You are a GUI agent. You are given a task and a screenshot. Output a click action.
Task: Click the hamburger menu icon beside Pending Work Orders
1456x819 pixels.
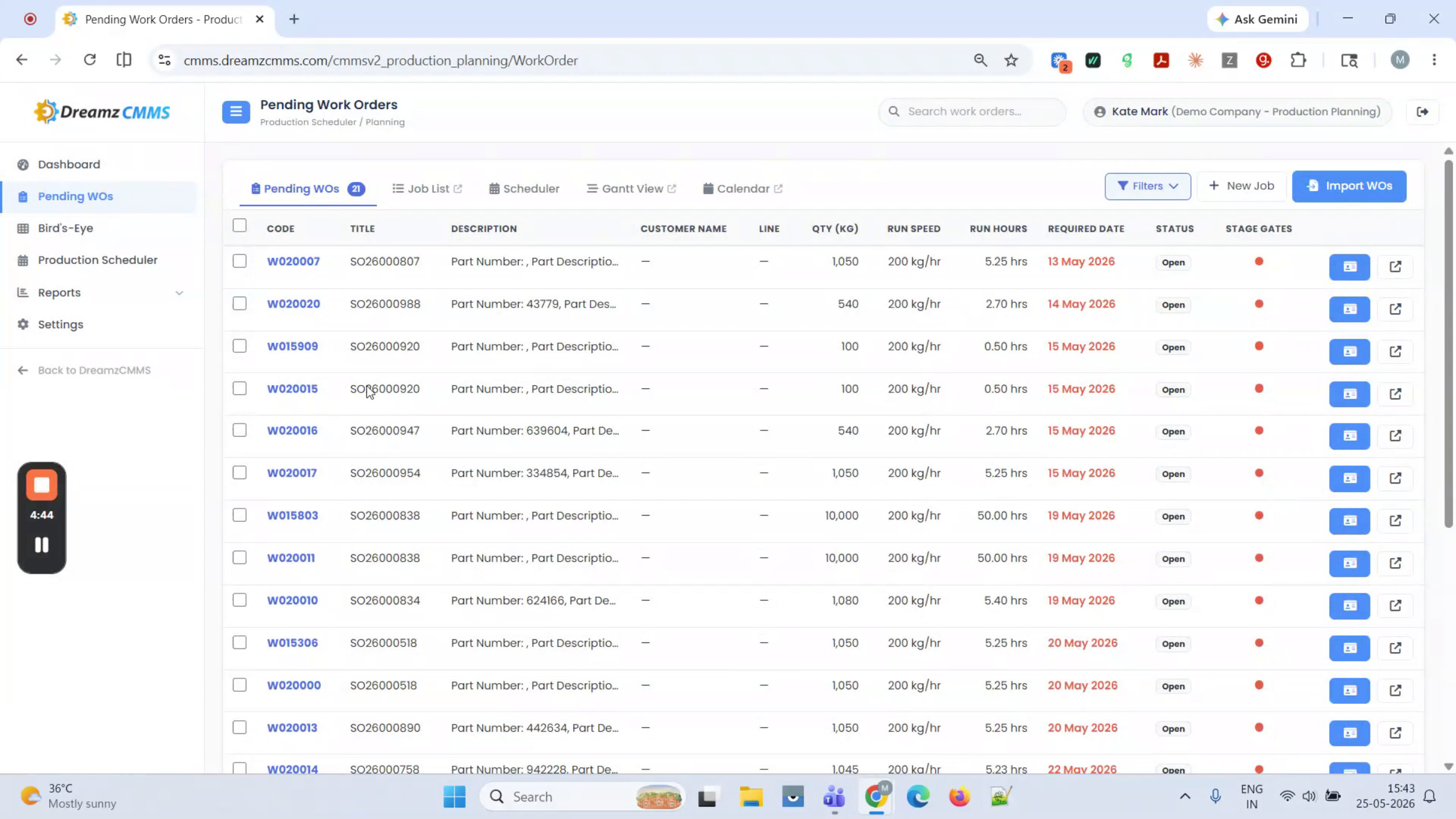[236, 112]
